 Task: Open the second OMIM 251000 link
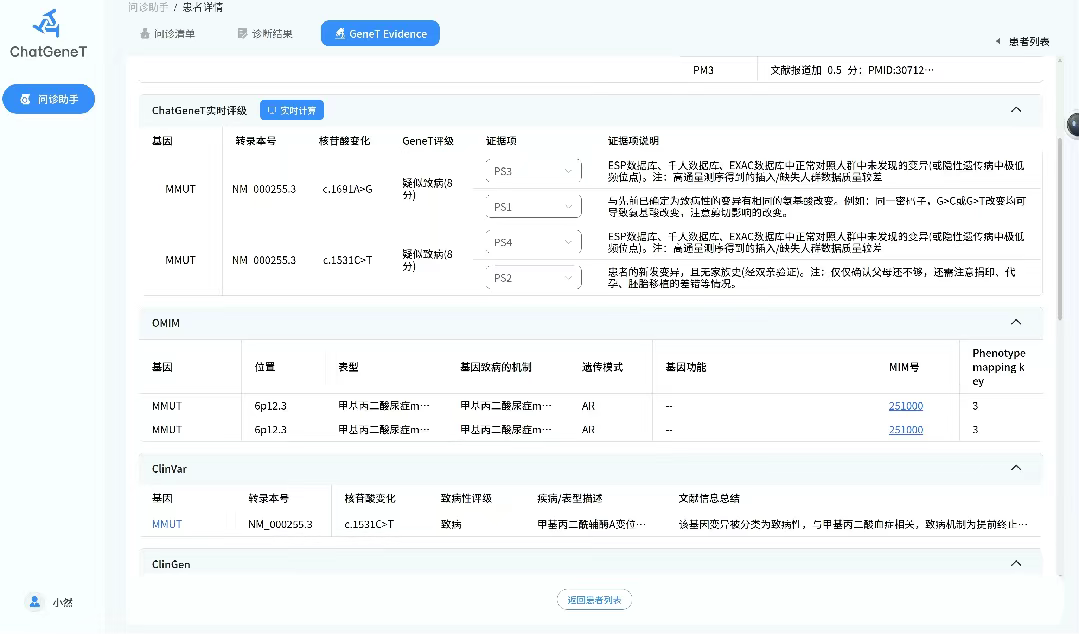(x=905, y=429)
